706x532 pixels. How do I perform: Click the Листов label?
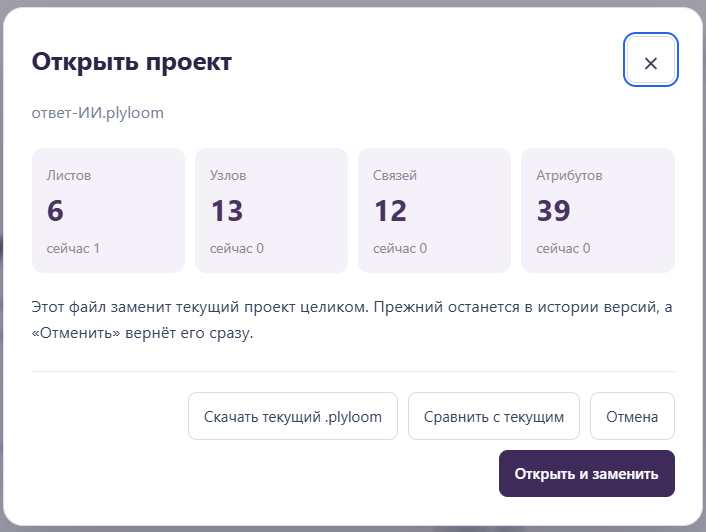coord(69,175)
